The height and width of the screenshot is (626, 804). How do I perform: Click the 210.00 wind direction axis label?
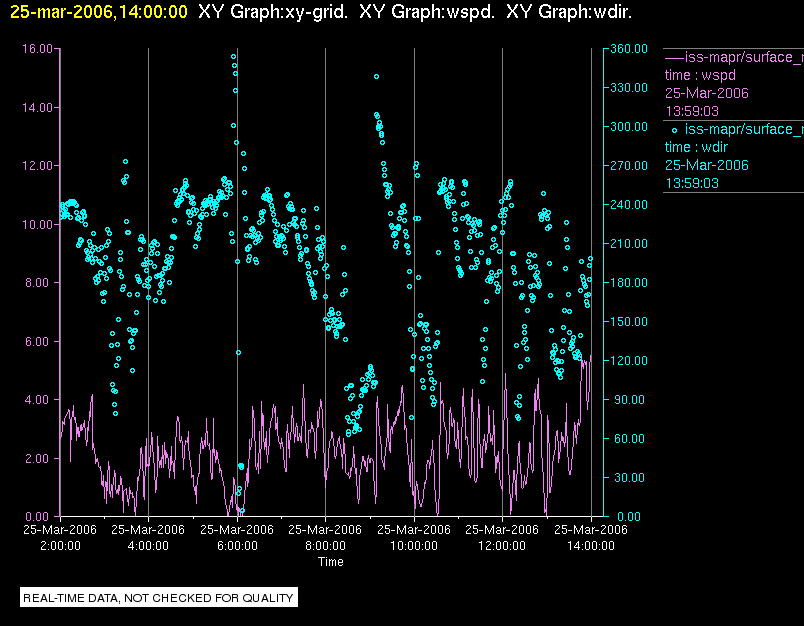tap(629, 244)
